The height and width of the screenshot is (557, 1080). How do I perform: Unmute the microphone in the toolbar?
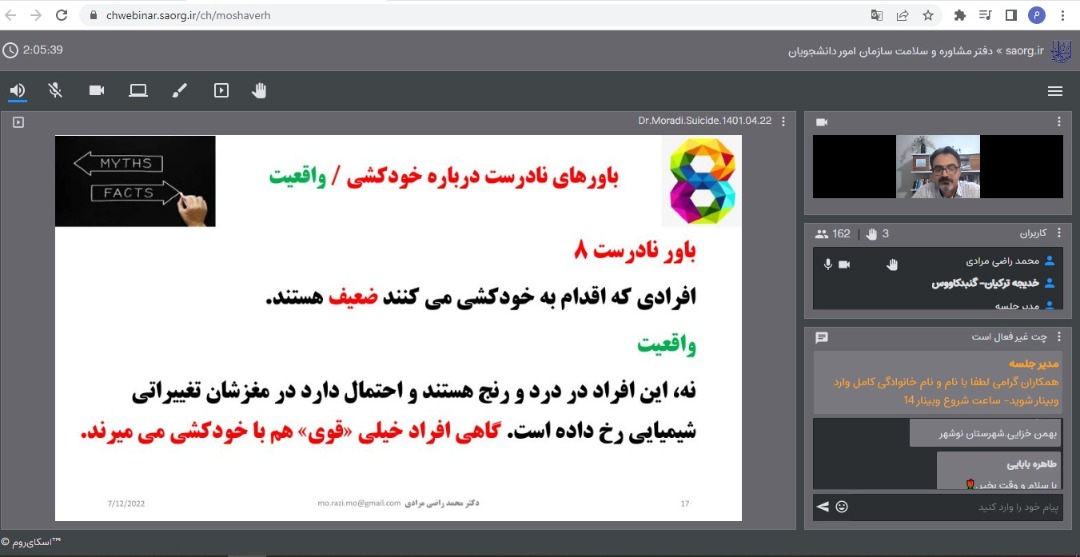pos(56,91)
